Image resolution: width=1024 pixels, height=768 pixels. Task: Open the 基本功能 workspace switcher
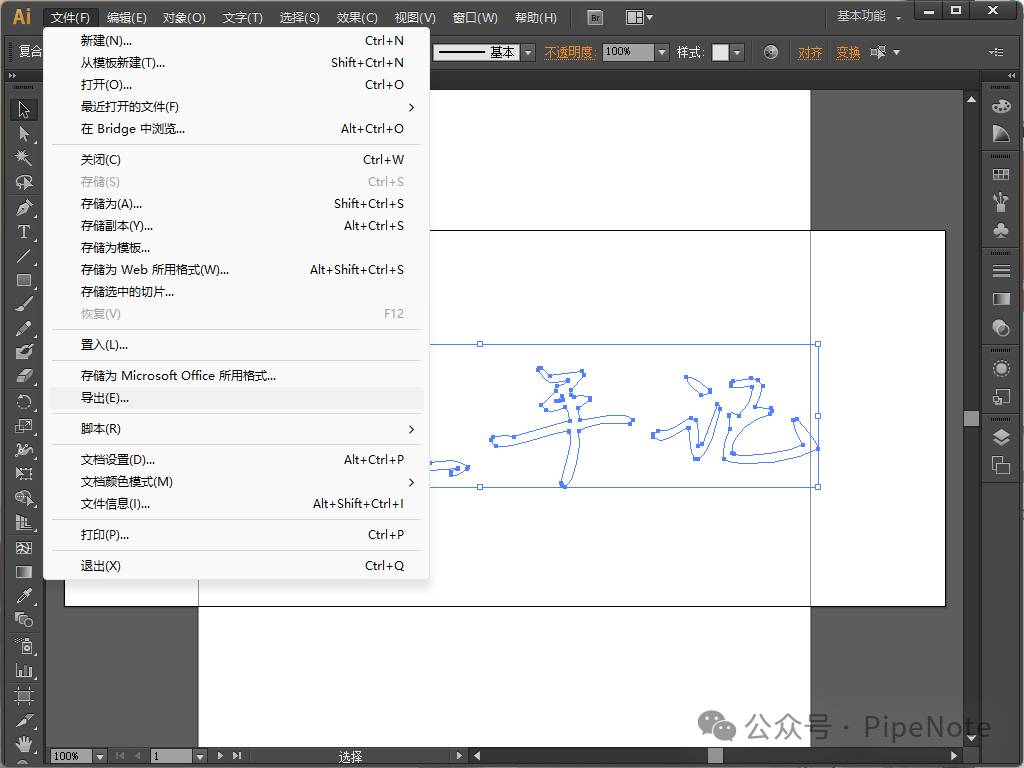[868, 16]
